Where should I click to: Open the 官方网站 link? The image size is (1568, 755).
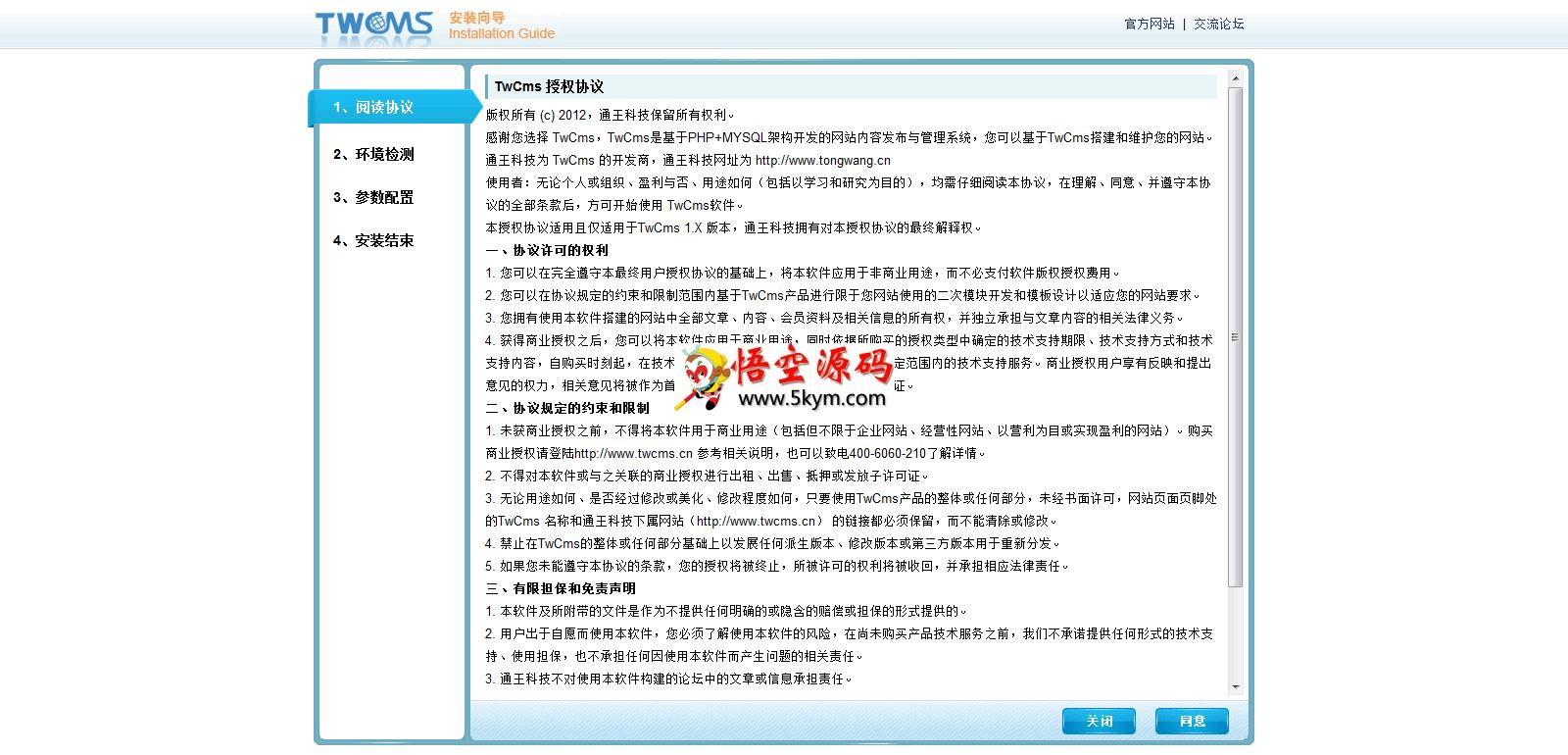1149,24
